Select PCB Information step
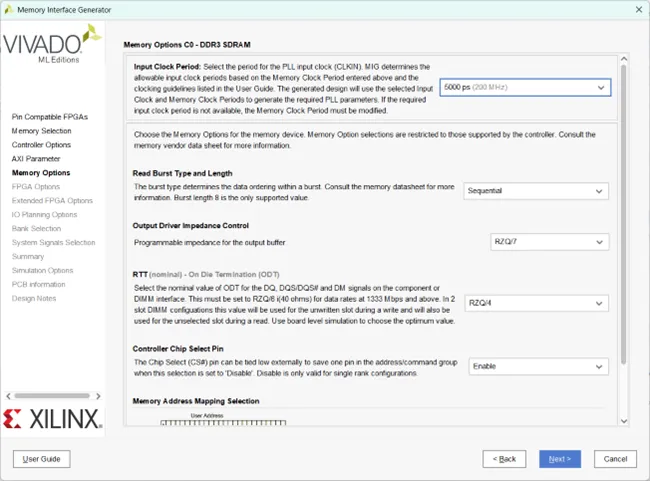The image size is (650, 481). pos(39,284)
